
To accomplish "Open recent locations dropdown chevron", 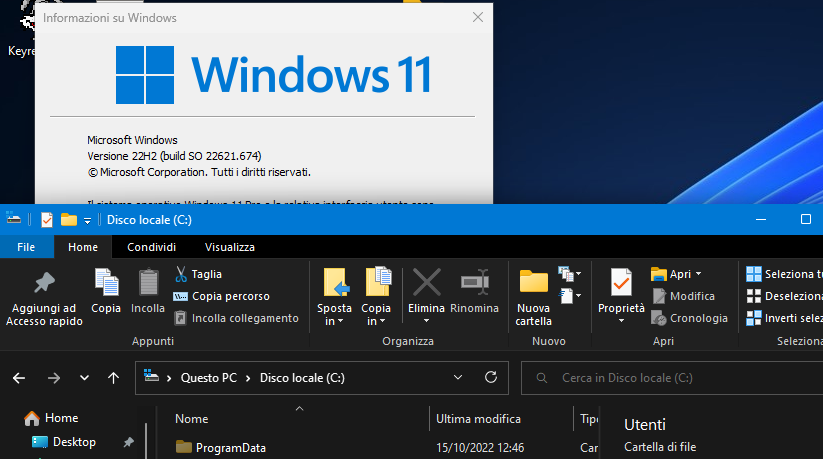I will point(84,378).
